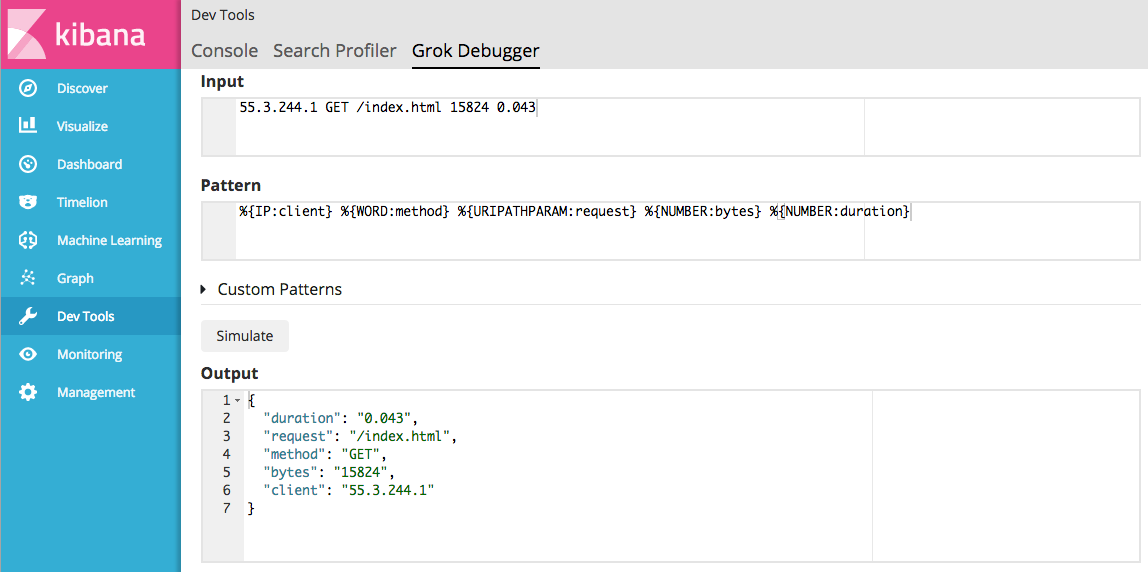The height and width of the screenshot is (572, 1148).
Task: Switch to the Console tab
Action: coord(225,51)
